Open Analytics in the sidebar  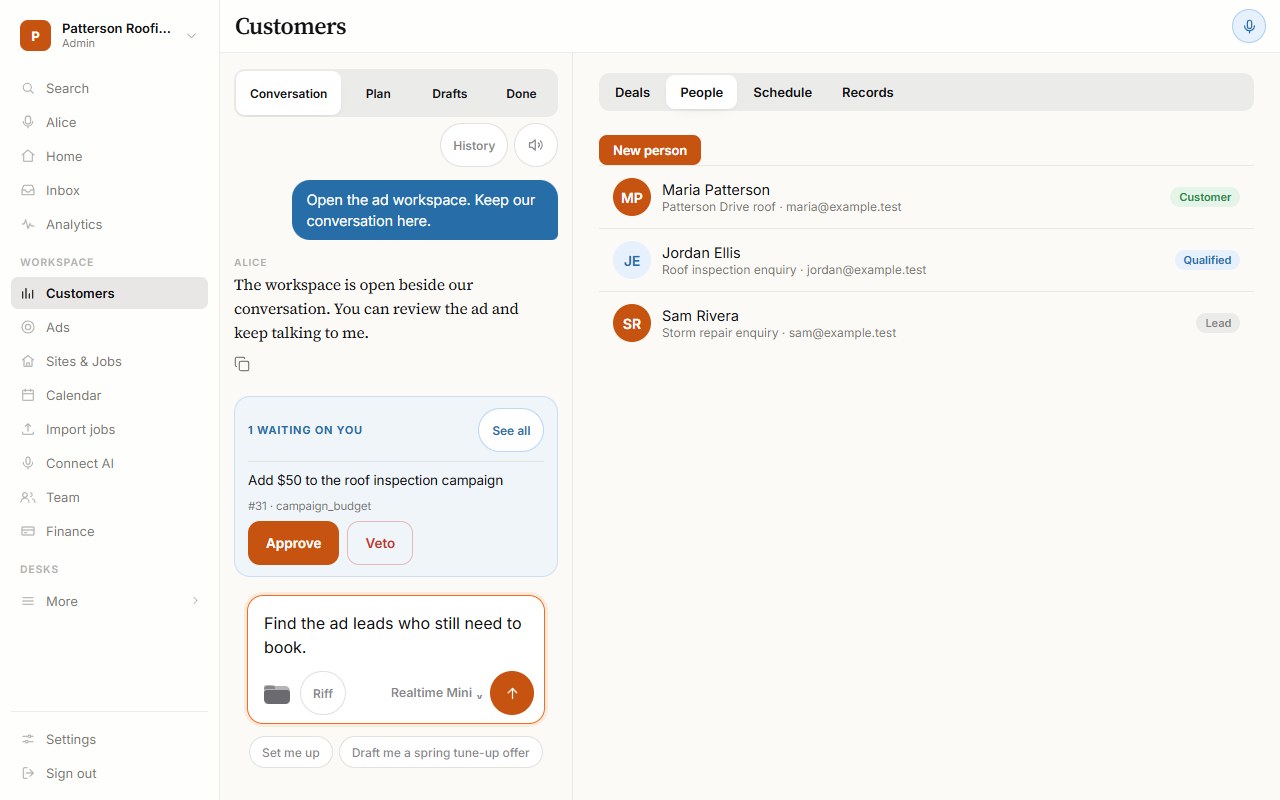point(109,224)
